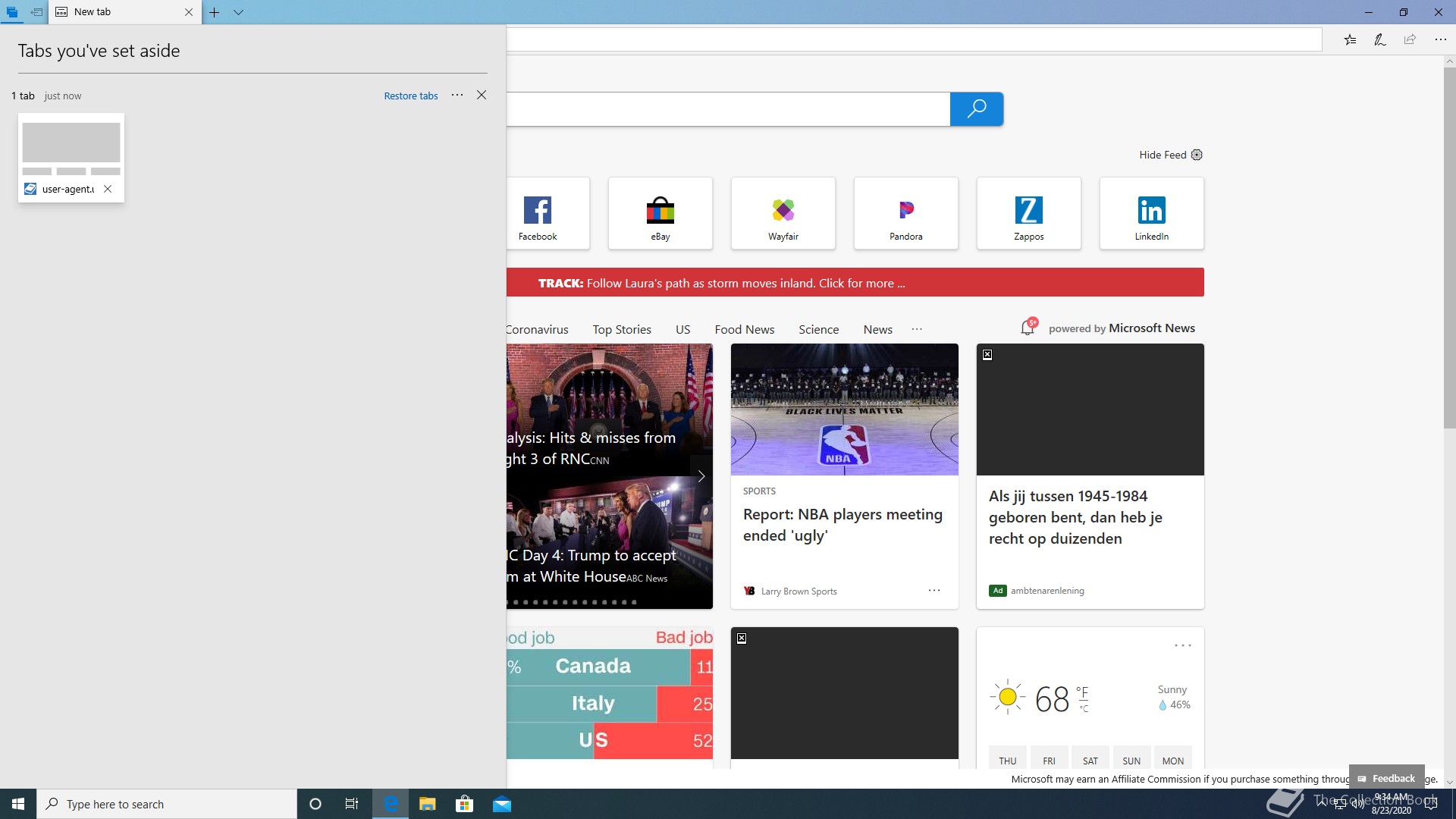
Task: Open the LinkedIn top site tile
Action: pos(1152,213)
